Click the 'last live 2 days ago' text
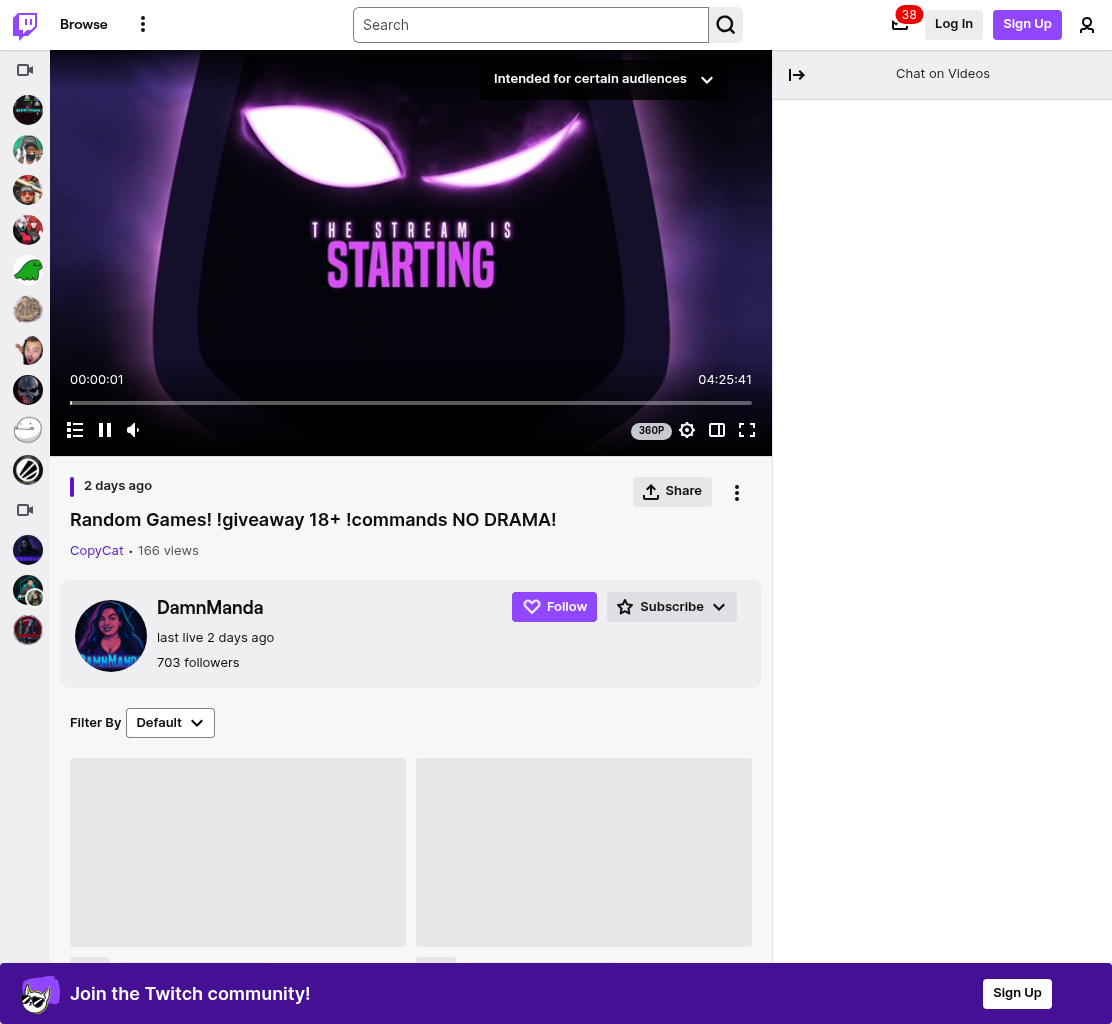This screenshot has height=1024, width=1112. pyautogui.click(x=216, y=638)
